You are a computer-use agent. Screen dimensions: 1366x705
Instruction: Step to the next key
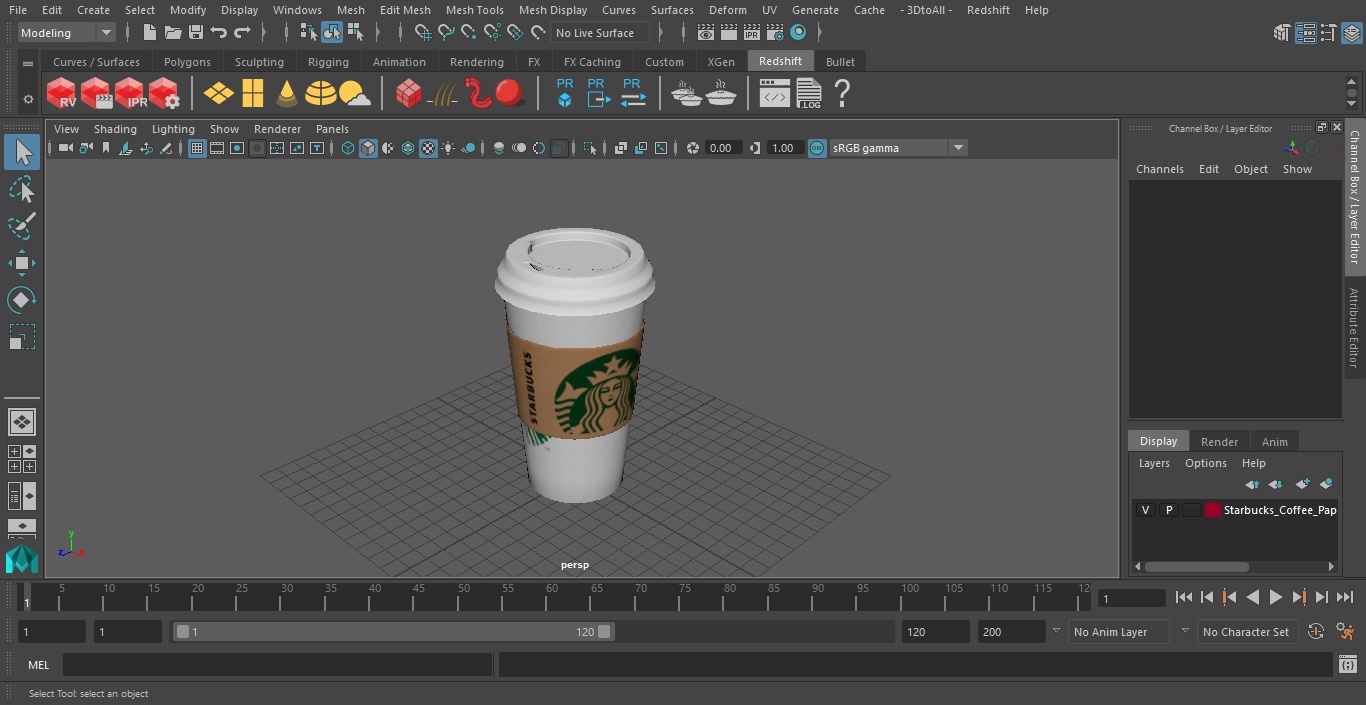tap(1299, 597)
